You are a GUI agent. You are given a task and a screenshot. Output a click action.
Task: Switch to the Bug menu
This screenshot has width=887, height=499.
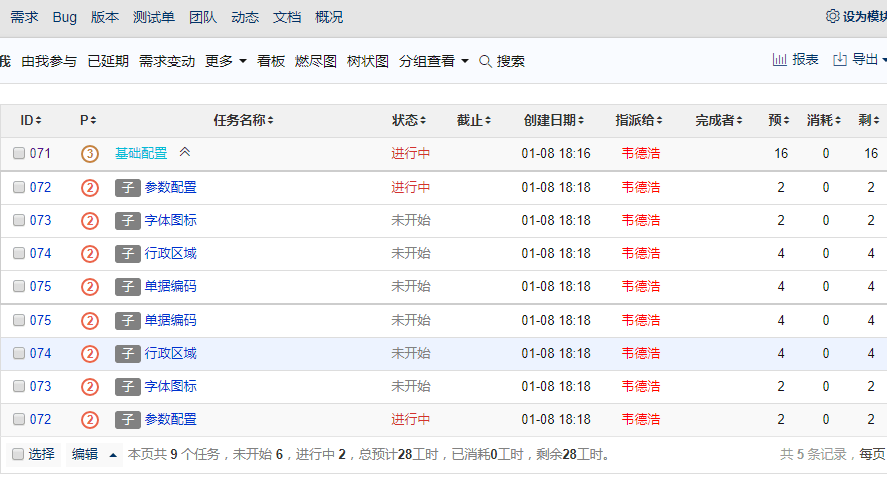click(64, 17)
